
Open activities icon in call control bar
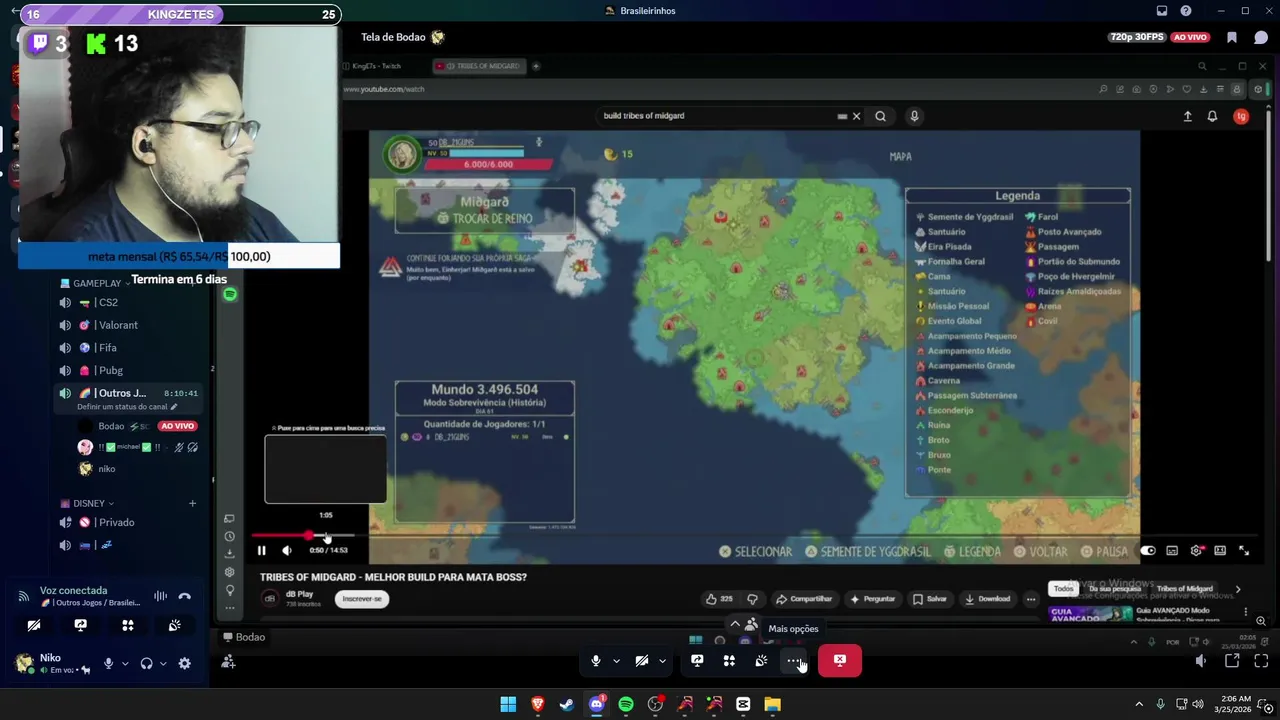click(729, 660)
